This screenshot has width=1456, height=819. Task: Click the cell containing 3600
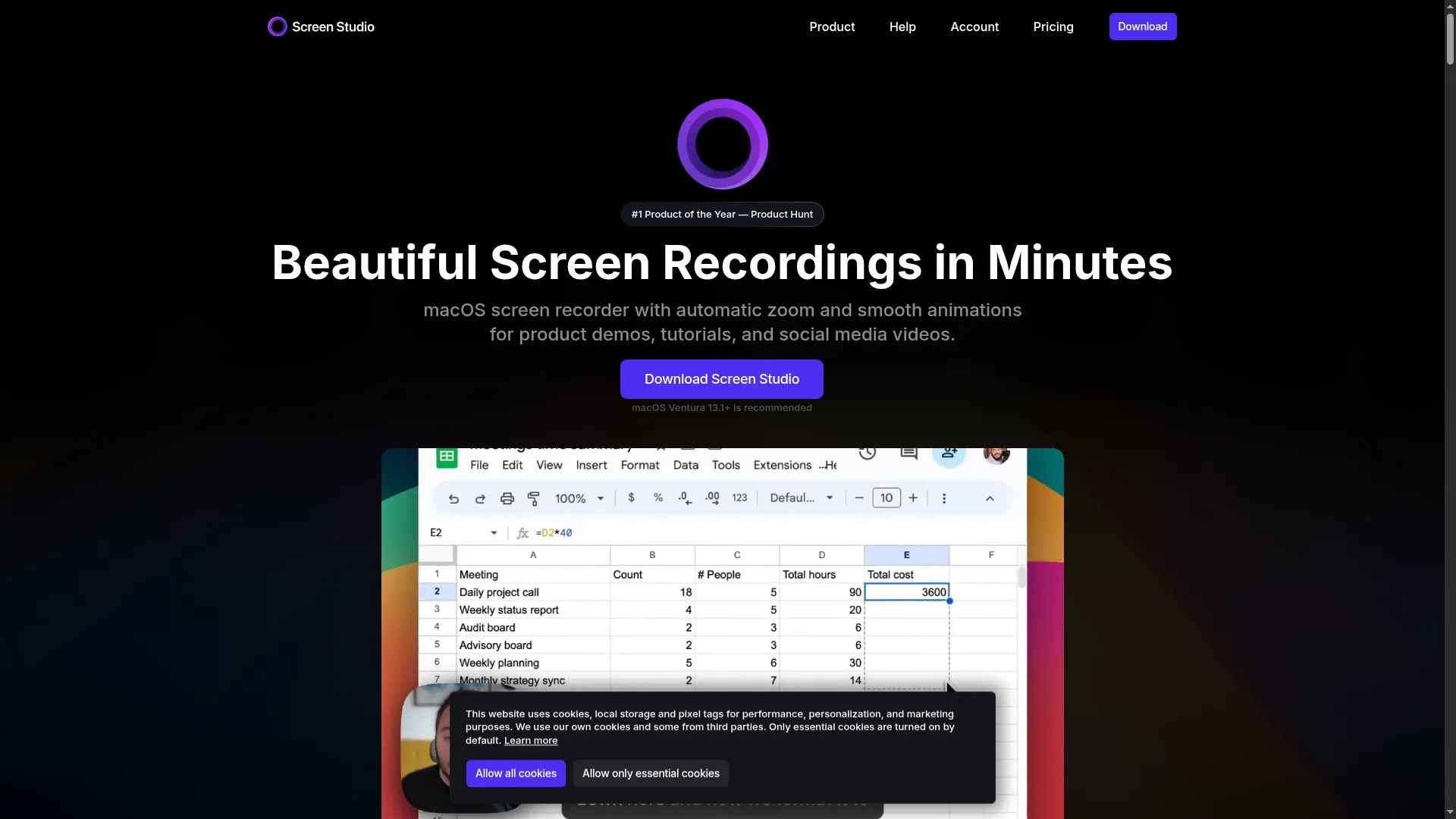(x=907, y=592)
